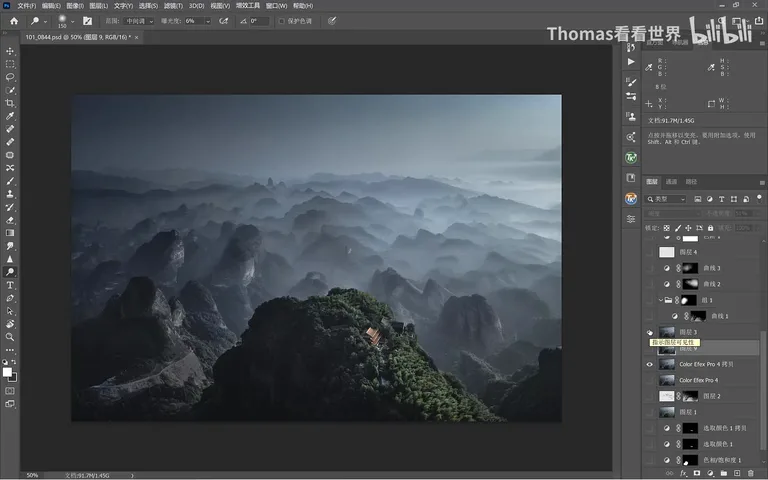Close the 101_0844.psd document tab
This screenshot has width=768, height=480.
[136, 37]
